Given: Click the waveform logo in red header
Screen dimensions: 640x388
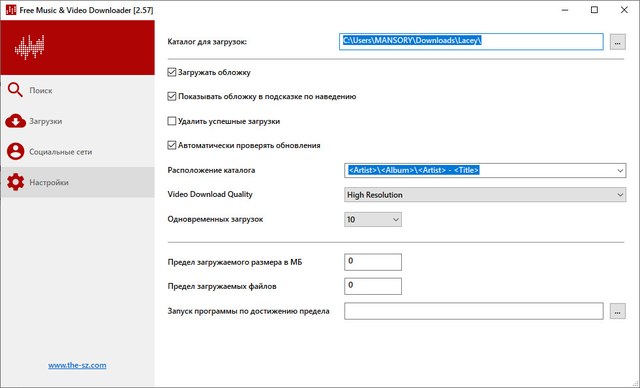Looking at the screenshot, I should tap(29, 47).
